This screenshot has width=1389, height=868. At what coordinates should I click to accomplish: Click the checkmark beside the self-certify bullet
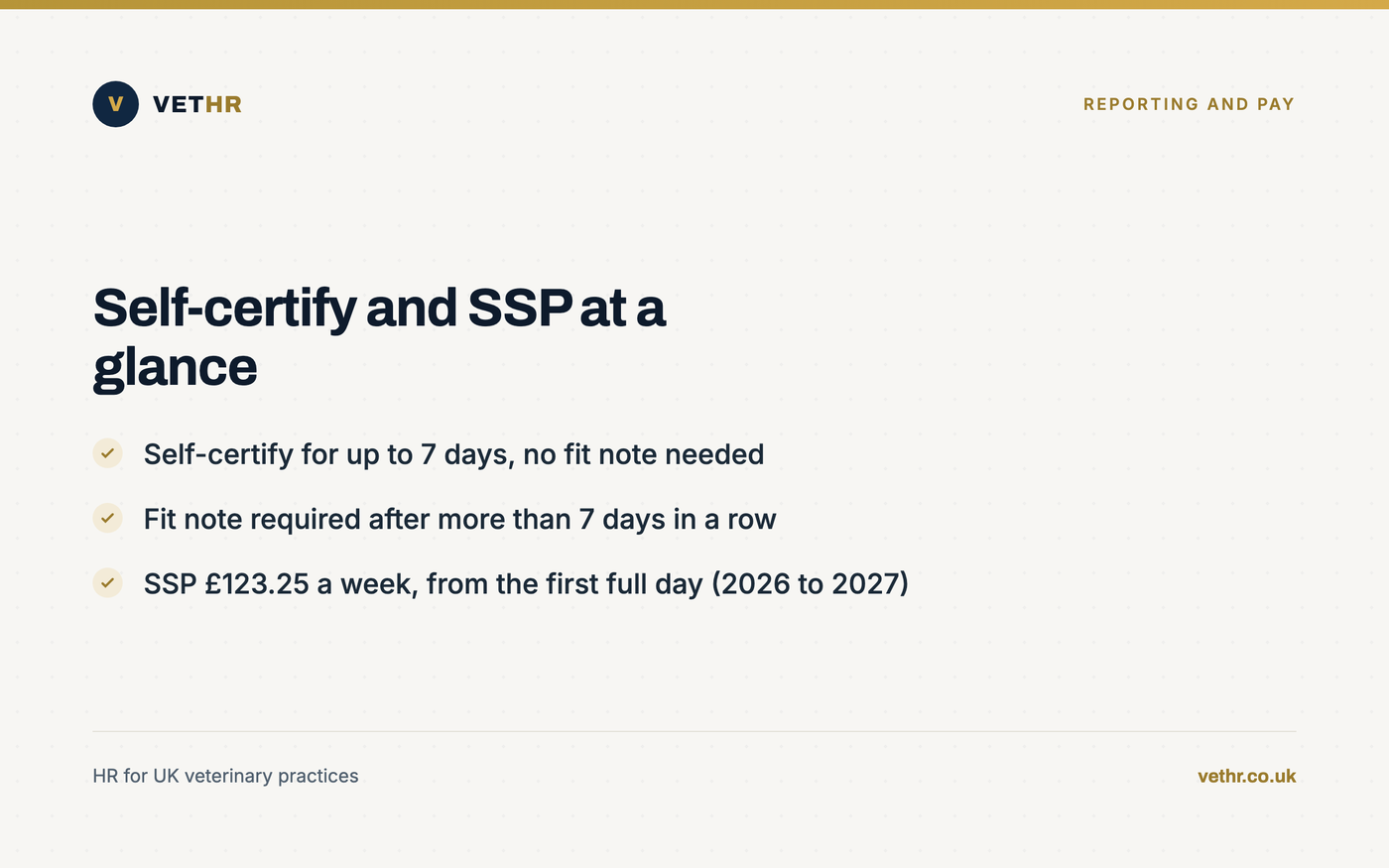point(107,453)
